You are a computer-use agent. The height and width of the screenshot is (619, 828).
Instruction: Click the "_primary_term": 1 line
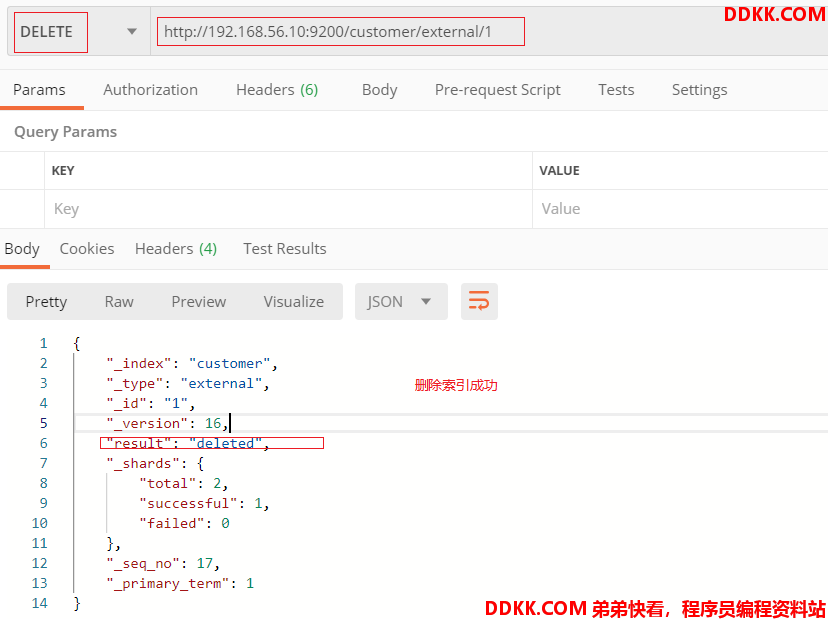(x=180, y=584)
